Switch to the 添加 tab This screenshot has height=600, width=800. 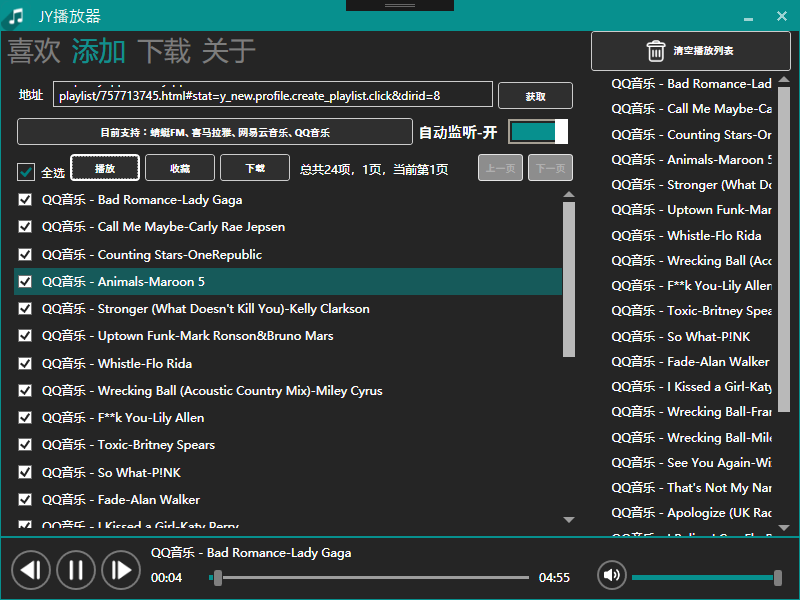click(98, 51)
